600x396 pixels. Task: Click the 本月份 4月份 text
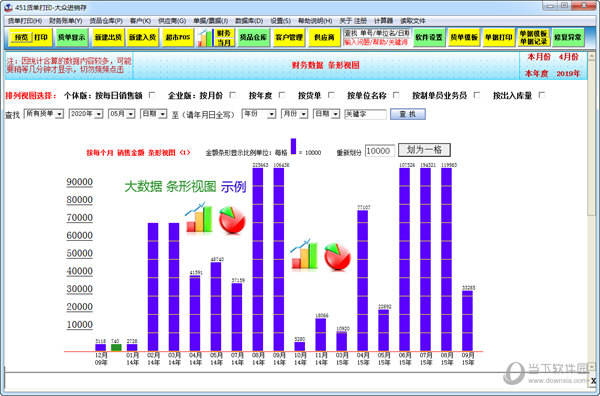tap(553, 57)
